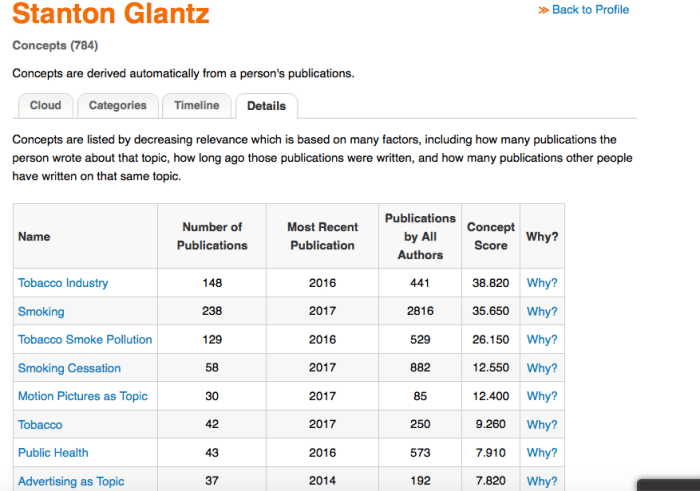Open the Tobacco Industry concept link
700x491 pixels.
(63, 283)
